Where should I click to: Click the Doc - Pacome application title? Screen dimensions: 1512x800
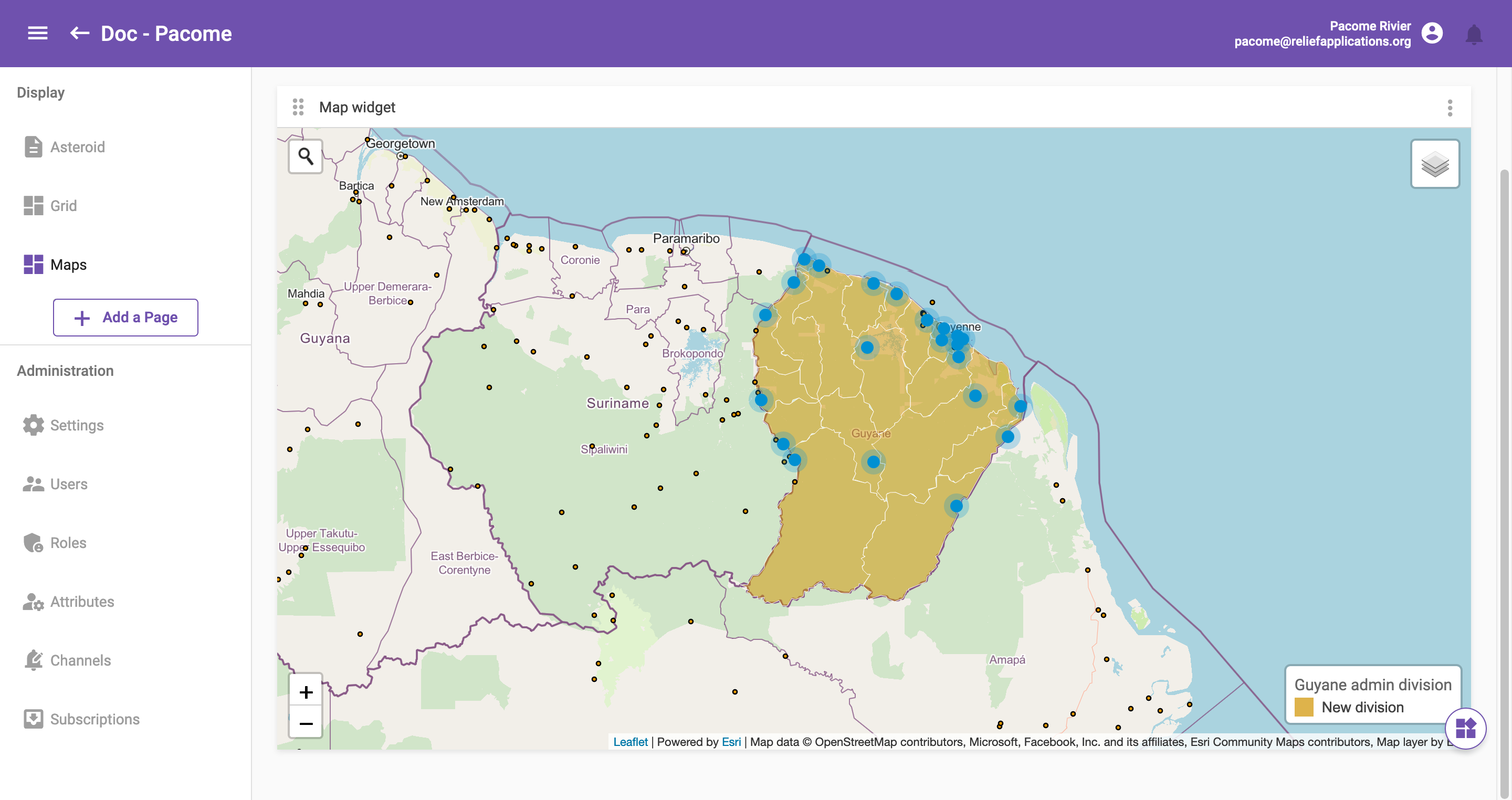(166, 34)
